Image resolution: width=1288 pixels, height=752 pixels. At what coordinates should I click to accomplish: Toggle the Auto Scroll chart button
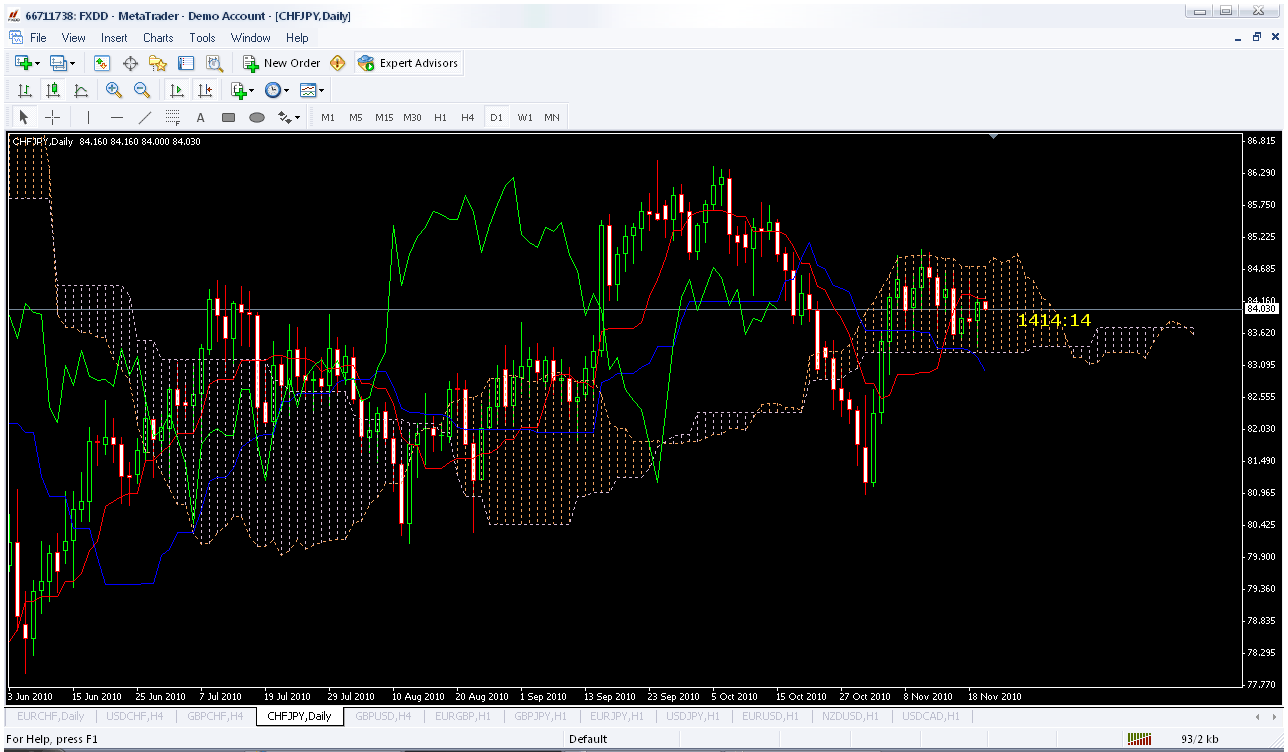click(176, 90)
